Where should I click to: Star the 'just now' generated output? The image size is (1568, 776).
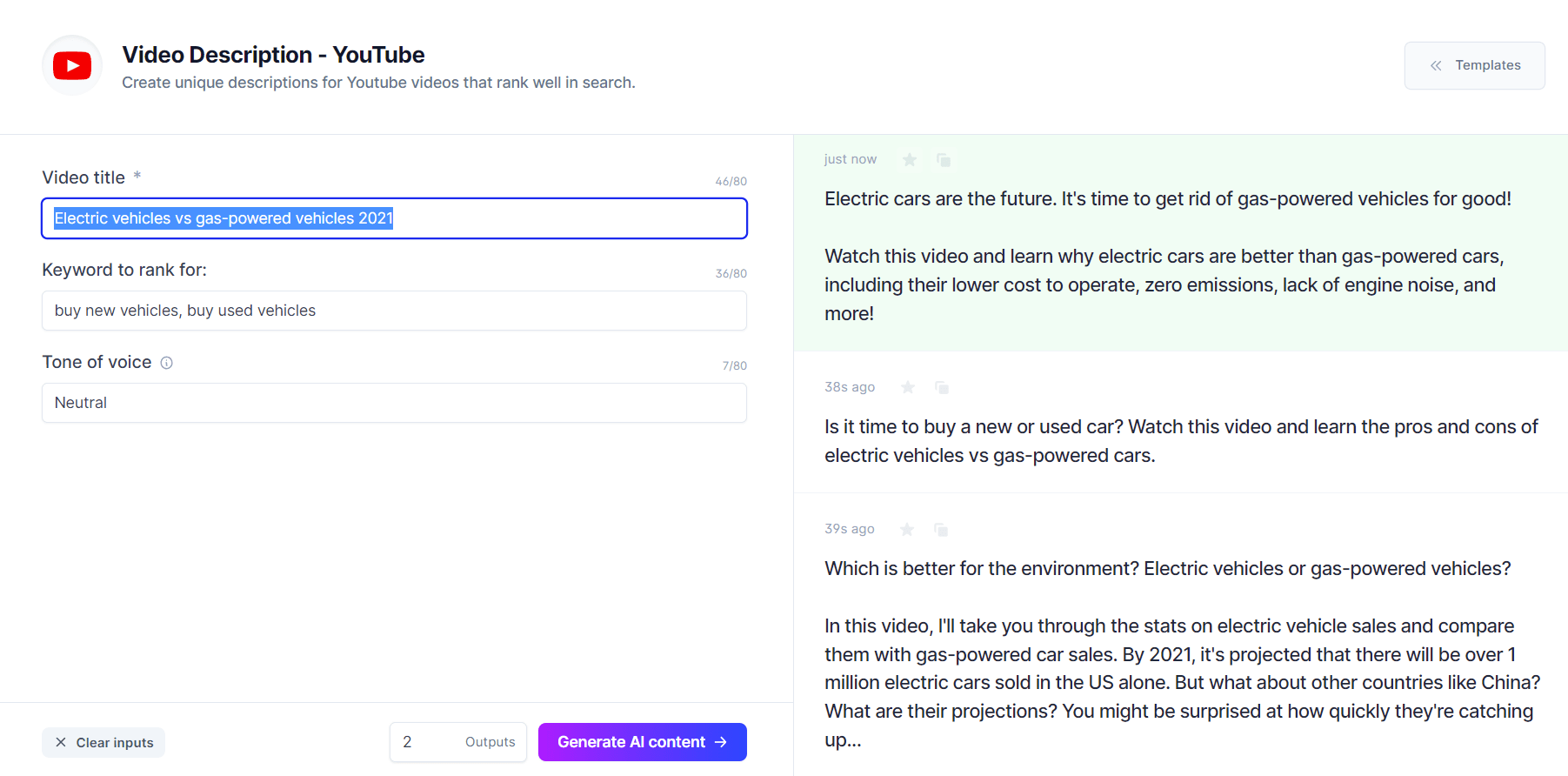pos(910,160)
